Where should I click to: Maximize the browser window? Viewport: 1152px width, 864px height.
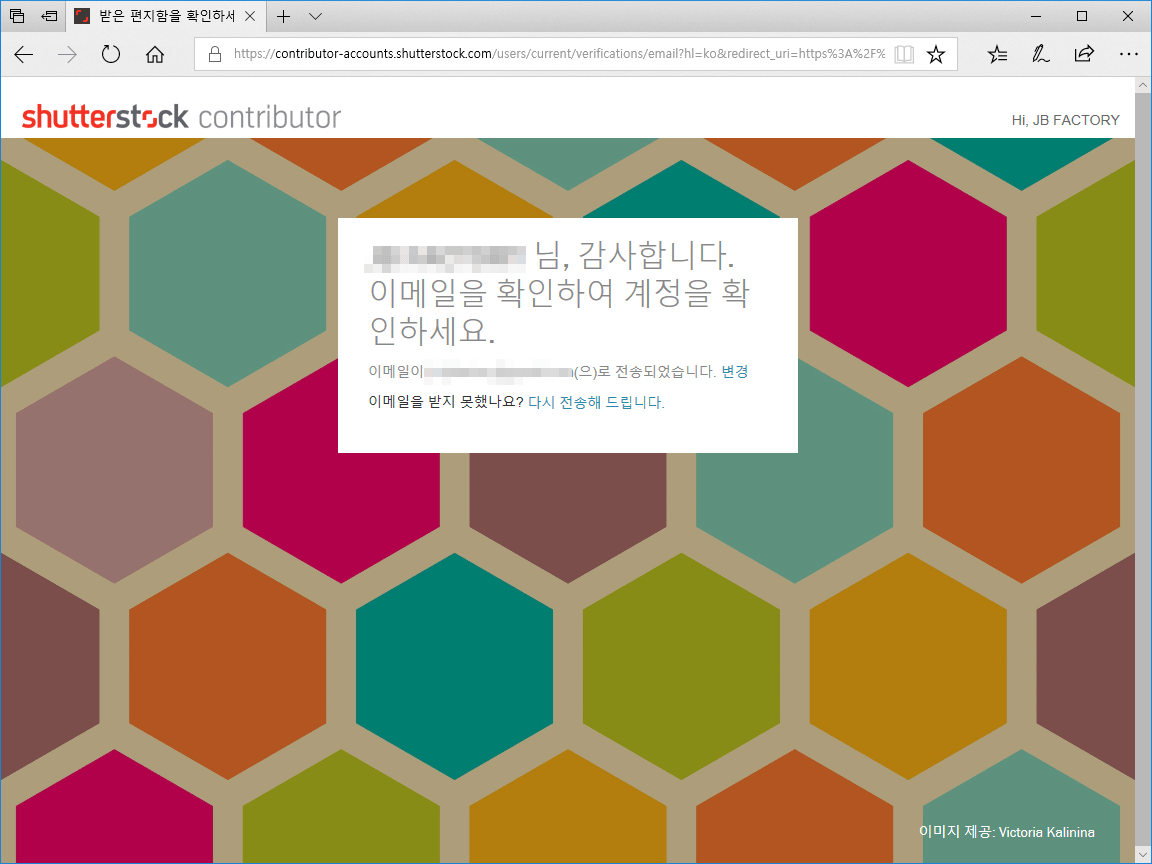[1081, 16]
